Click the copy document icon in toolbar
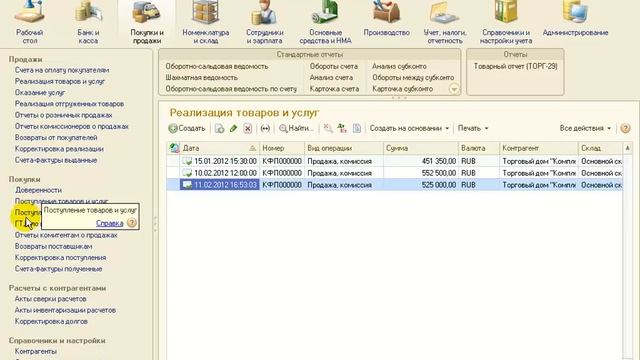The image size is (640, 360). [x=220, y=129]
